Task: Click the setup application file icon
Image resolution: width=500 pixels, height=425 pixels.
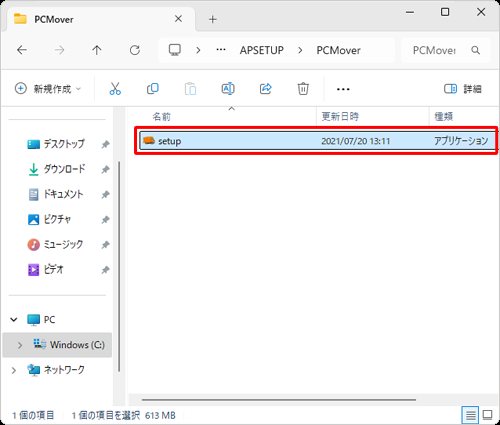Action: pos(149,141)
